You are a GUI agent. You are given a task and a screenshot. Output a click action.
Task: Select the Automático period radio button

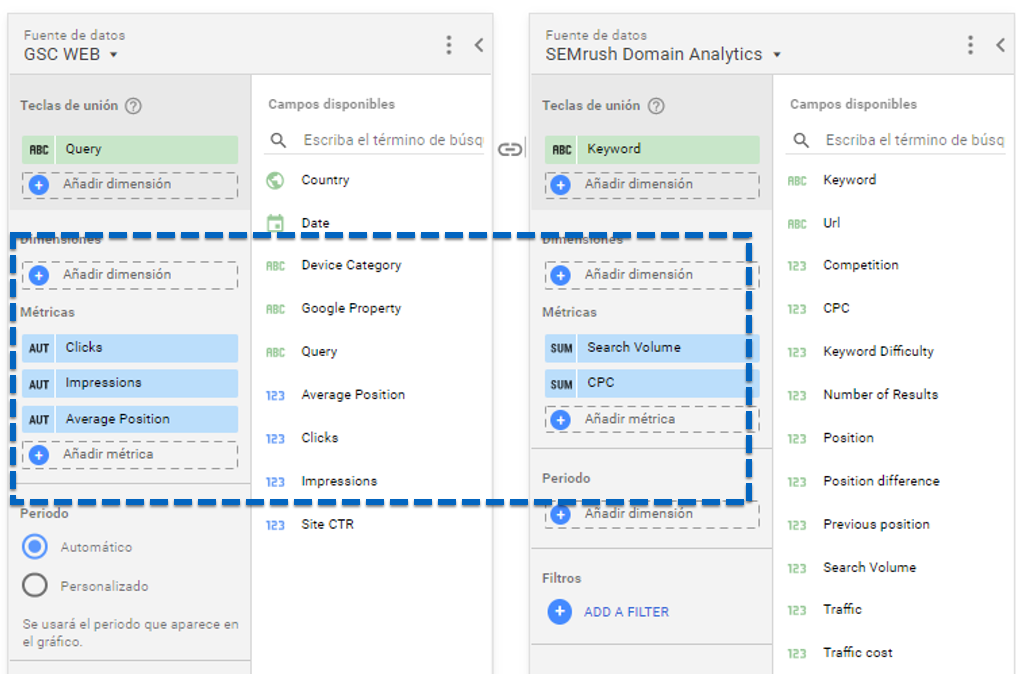pyautogui.click(x=35, y=547)
